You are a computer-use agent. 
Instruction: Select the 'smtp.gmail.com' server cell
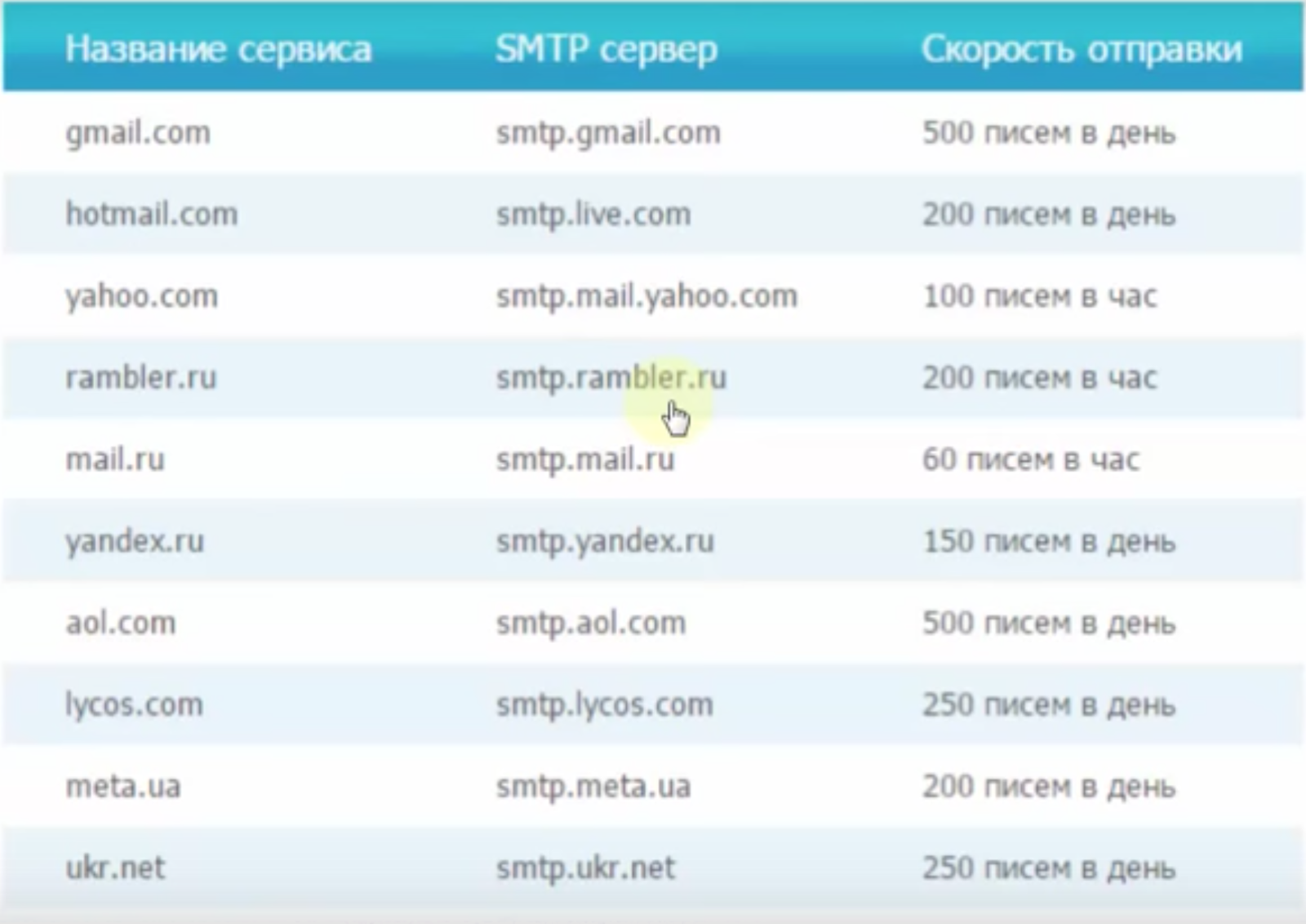(608, 133)
